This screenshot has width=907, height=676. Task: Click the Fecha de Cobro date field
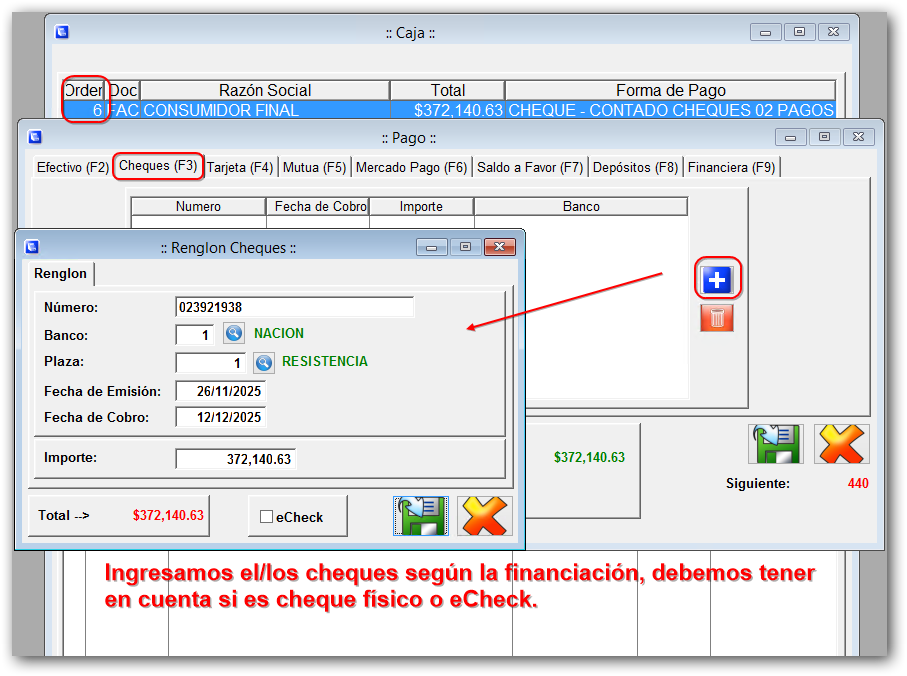coord(222,419)
